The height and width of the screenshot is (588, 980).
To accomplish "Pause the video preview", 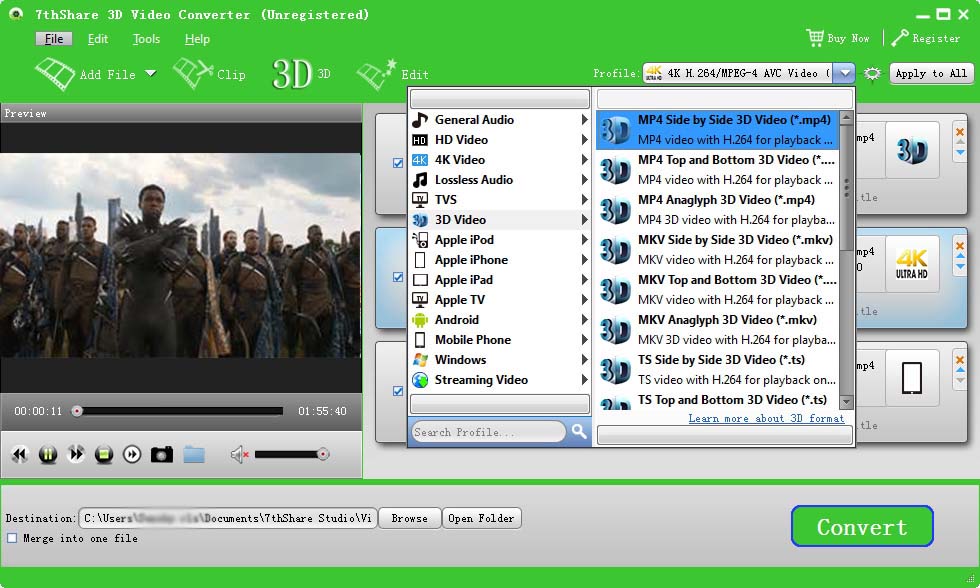I will tap(48, 454).
